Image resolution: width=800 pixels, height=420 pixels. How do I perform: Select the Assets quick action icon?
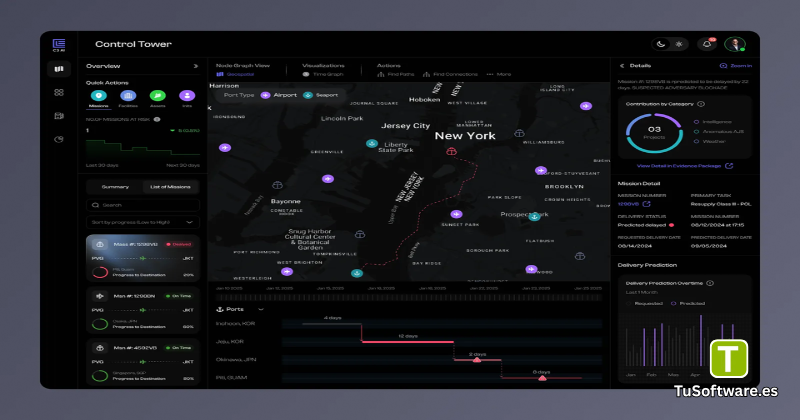[158, 95]
